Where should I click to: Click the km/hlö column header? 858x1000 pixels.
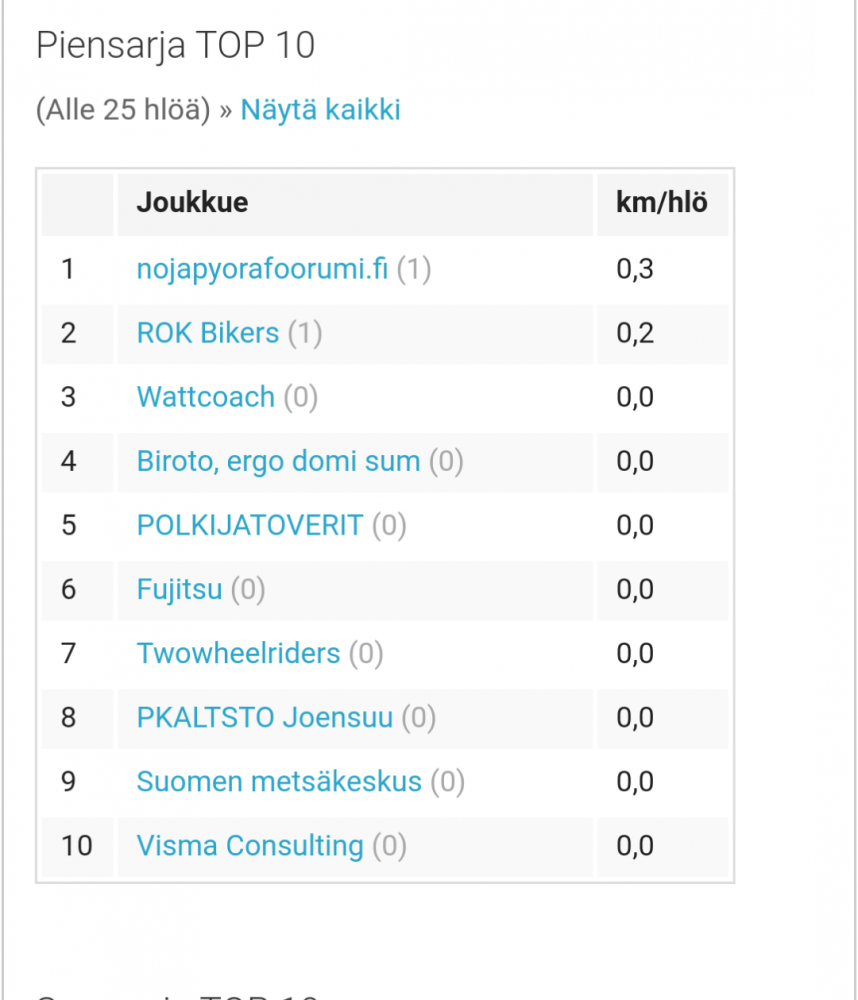point(663,204)
